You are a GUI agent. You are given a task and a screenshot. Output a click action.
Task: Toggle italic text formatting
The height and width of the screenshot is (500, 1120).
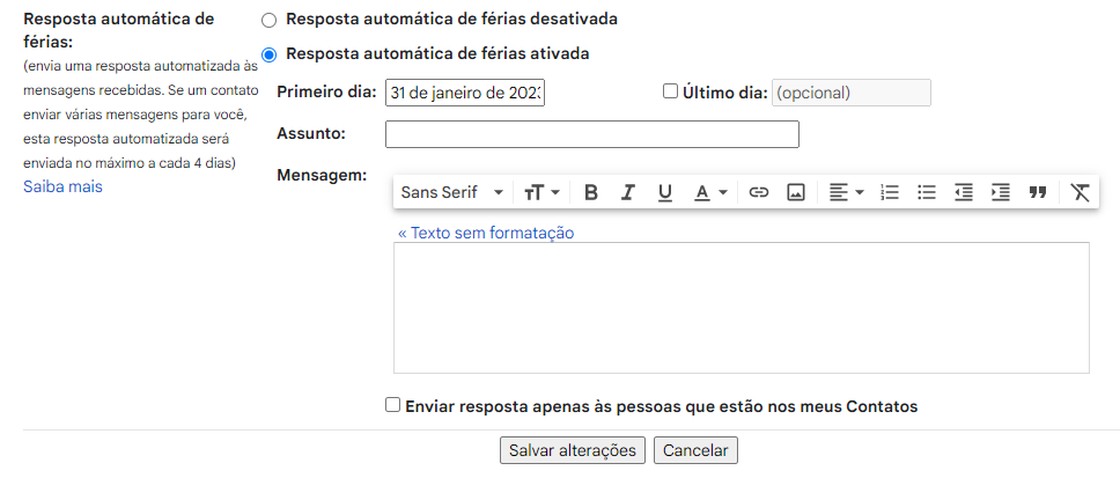[628, 192]
